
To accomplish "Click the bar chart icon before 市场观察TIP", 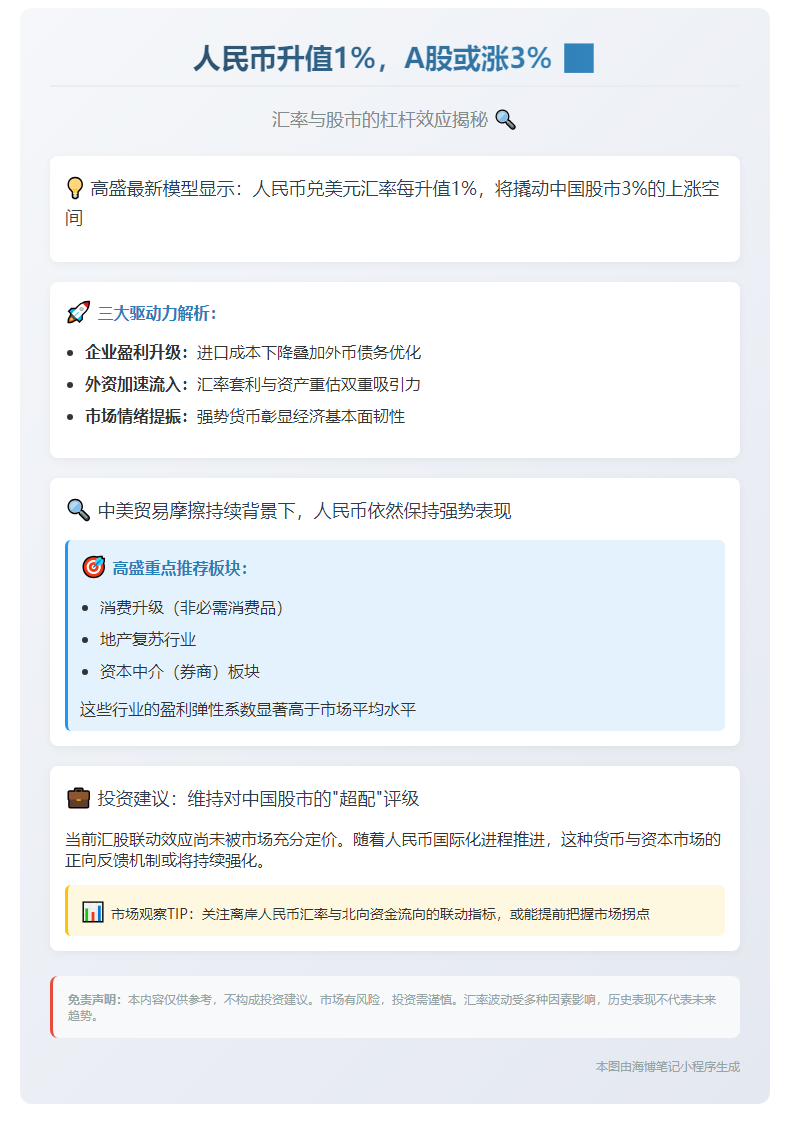I will [x=93, y=912].
